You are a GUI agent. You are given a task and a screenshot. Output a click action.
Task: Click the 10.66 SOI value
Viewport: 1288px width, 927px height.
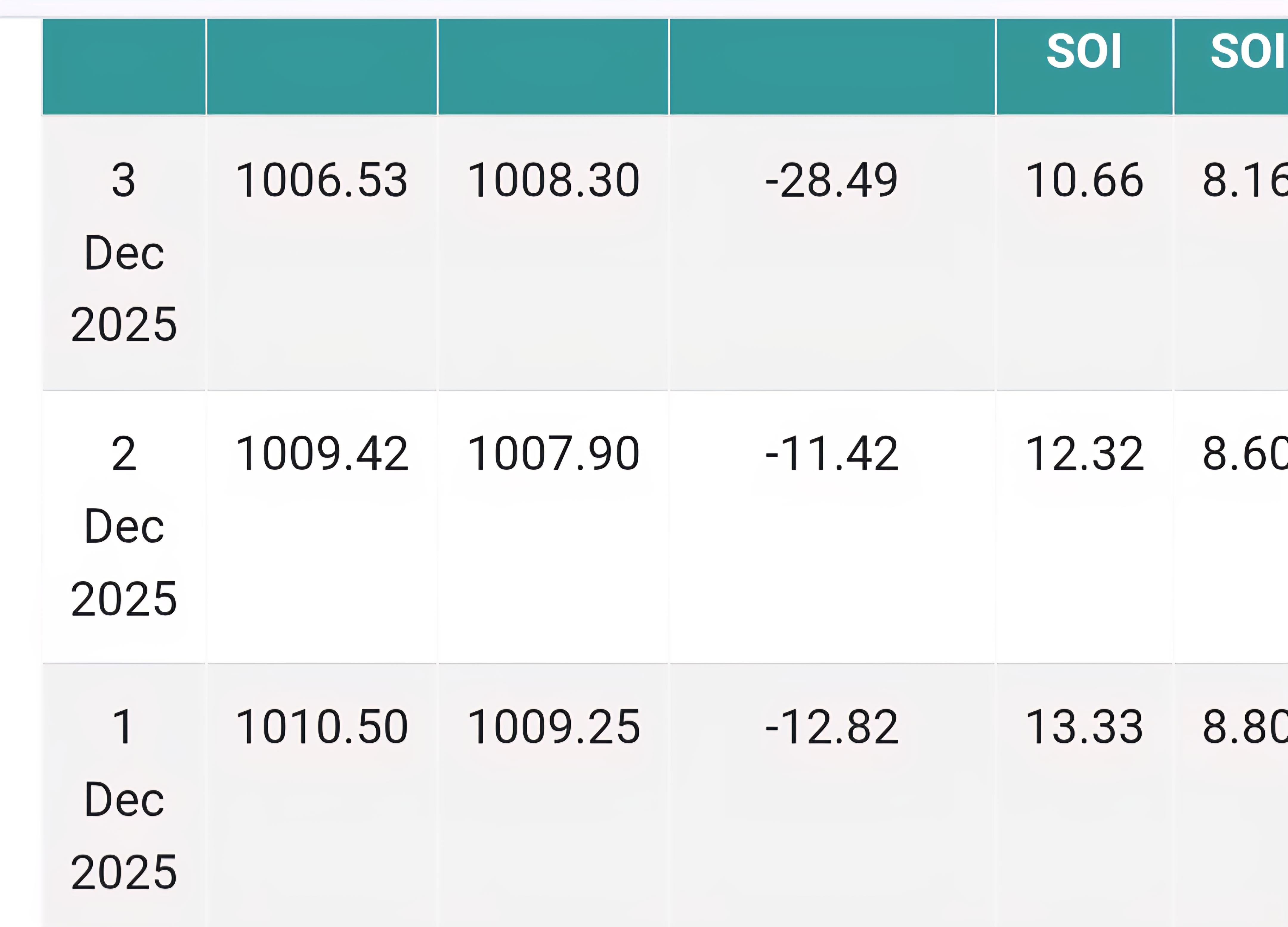pyautogui.click(x=1083, y=181)
